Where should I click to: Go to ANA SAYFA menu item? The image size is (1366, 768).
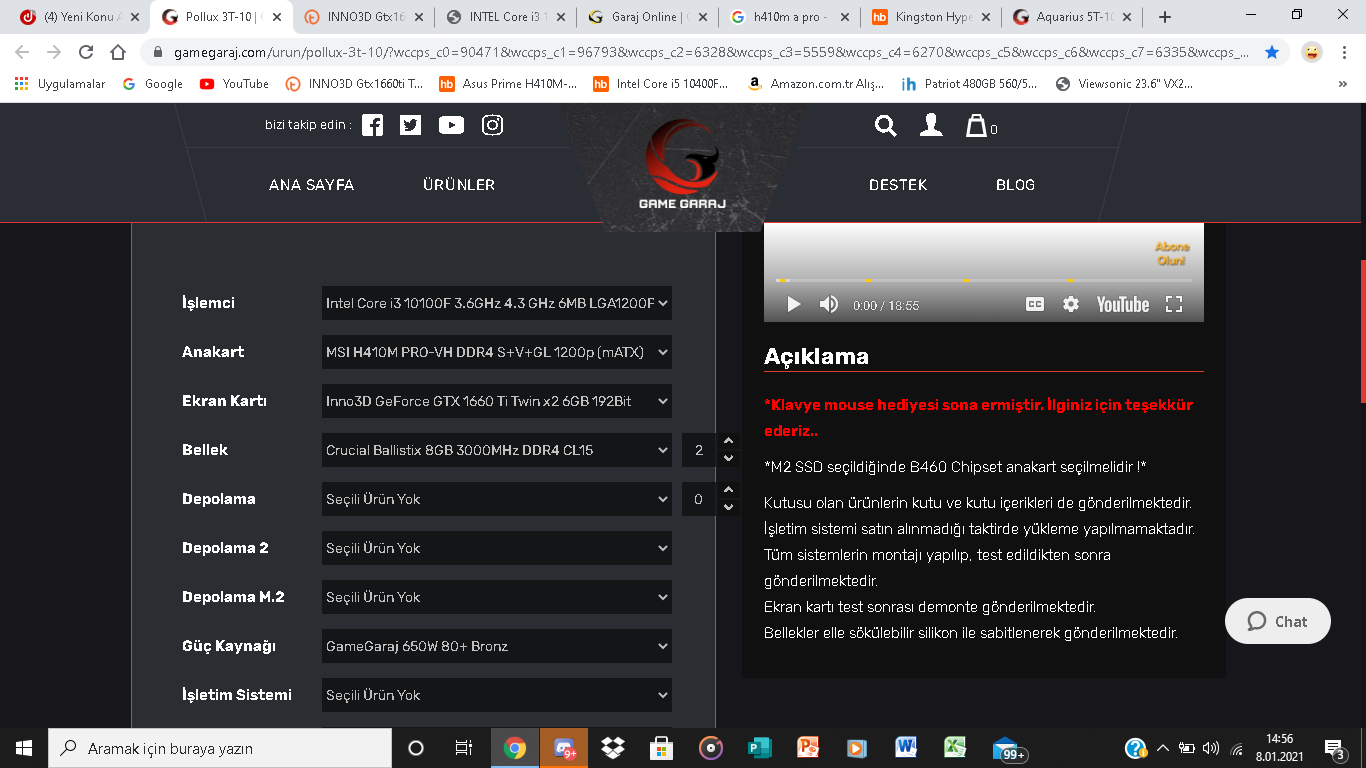point(312,185)
